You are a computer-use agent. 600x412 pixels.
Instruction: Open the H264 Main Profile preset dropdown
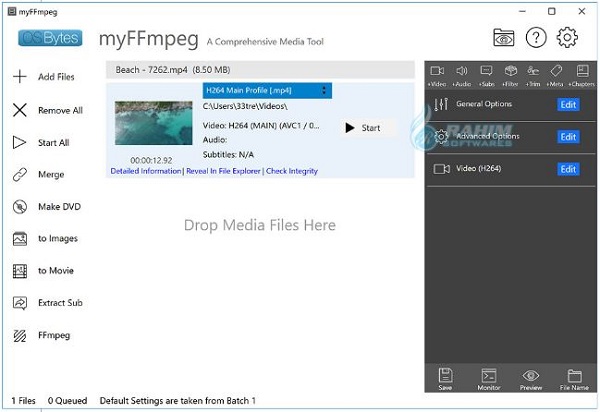pyautogui.click(x=267, y=91)
